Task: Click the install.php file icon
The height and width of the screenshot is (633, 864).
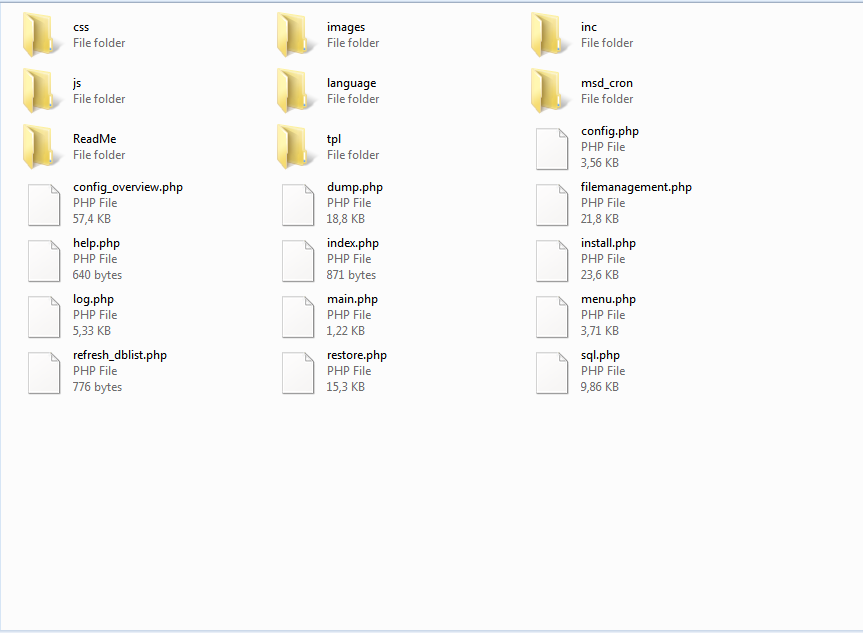Action: (552, 261)
